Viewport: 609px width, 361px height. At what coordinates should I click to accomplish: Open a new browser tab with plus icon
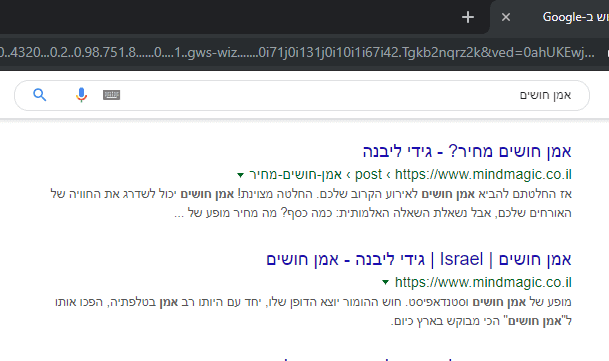tap(468, 17)
